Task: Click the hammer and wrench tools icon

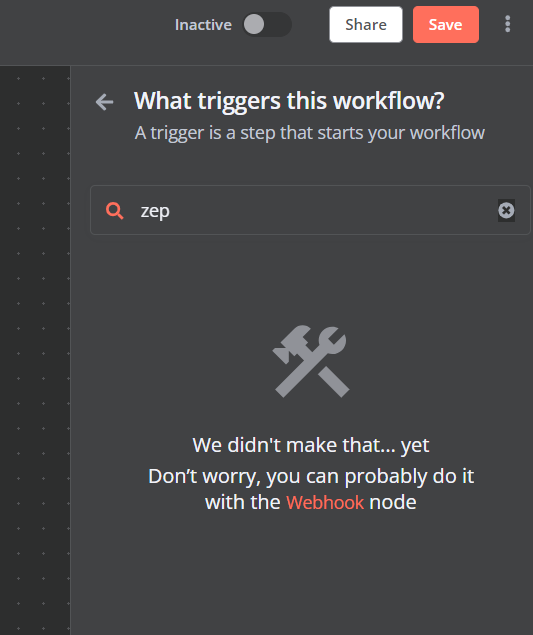Action: coord(311,361)
